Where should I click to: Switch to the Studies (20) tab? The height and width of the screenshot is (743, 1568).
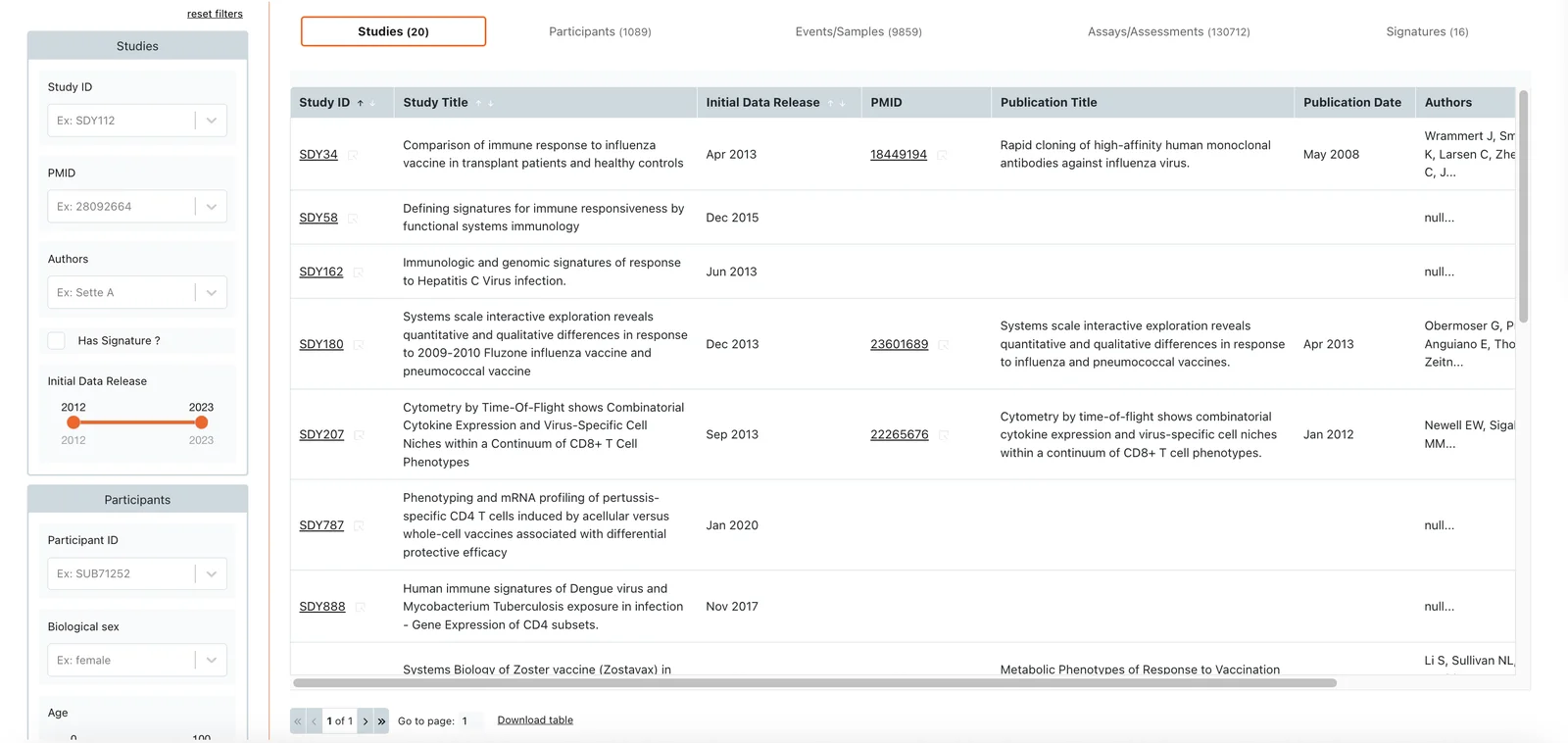pyautogui.click(x=393, y=31)
